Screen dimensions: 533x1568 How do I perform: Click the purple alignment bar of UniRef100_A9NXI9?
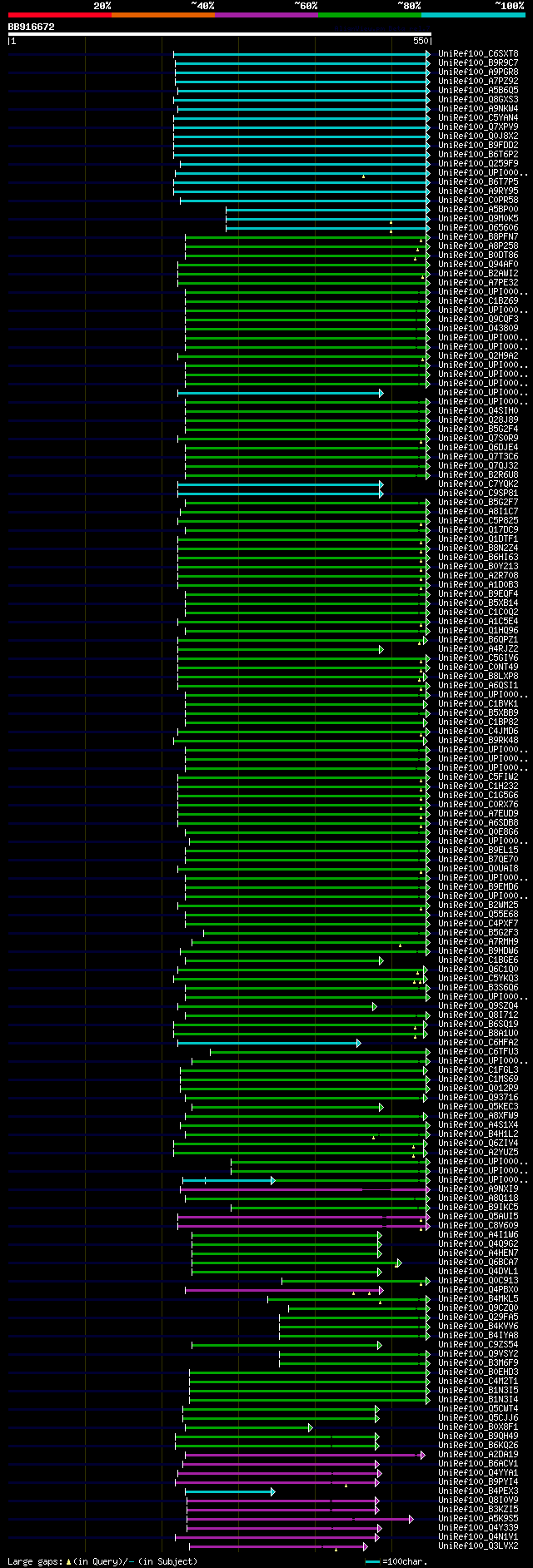pos(305,1188)
